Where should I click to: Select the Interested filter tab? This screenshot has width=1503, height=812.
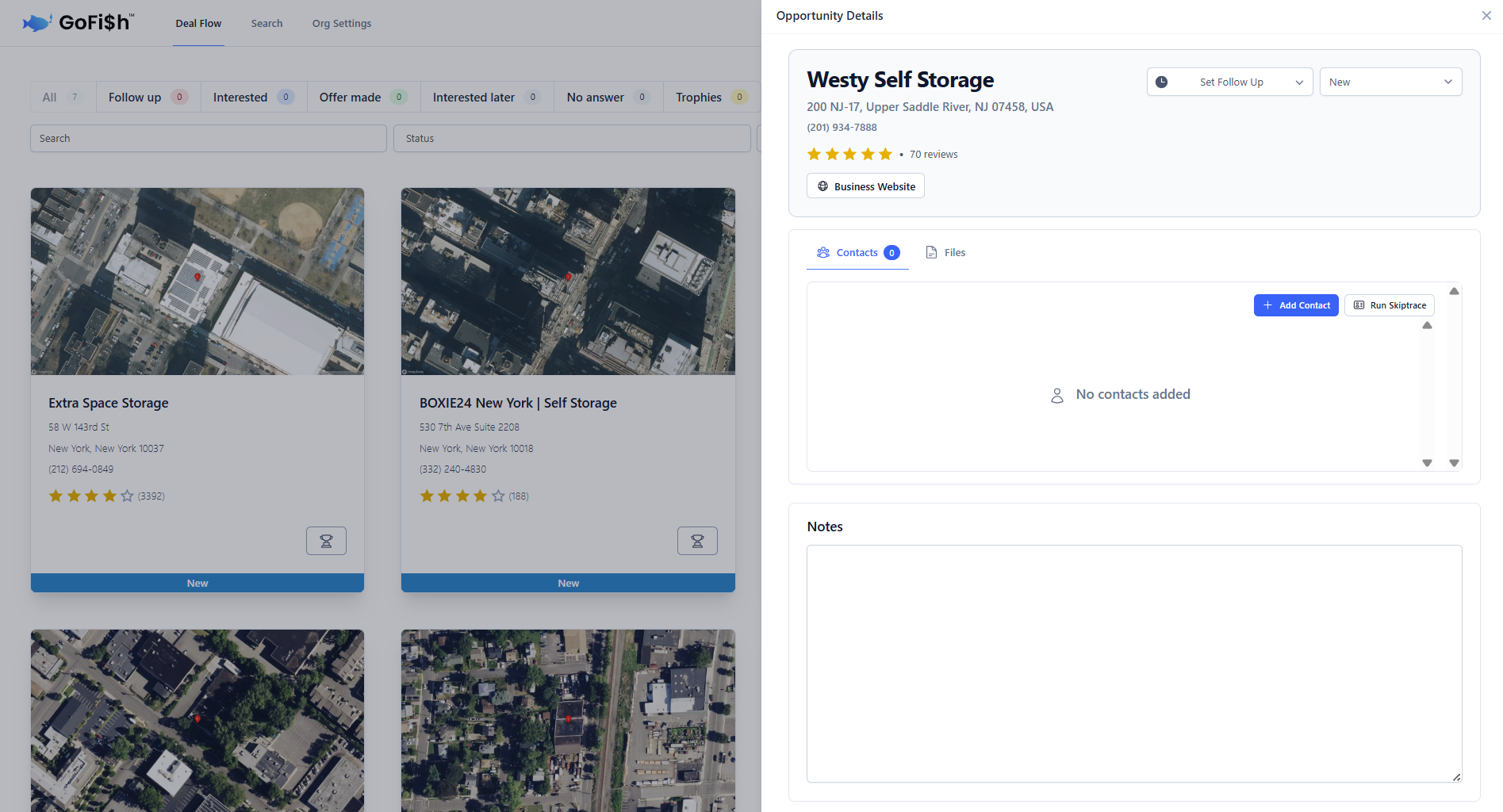pos(254,97)
